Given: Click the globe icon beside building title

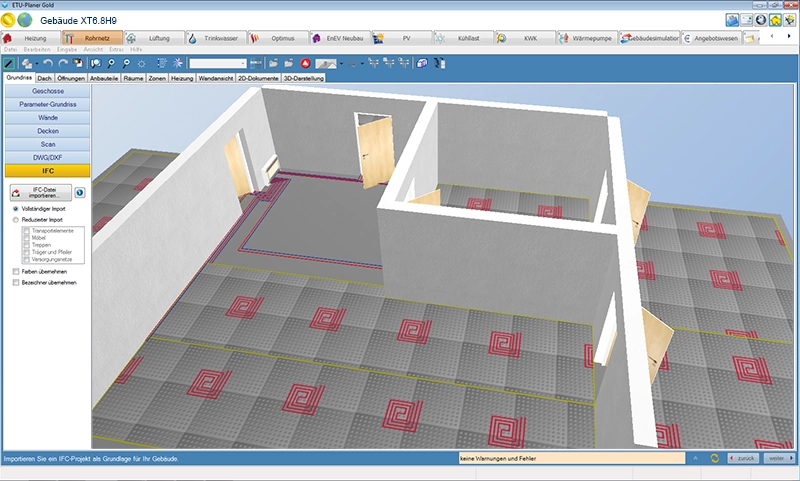Looking at the screenshot, I should [25, 19].
